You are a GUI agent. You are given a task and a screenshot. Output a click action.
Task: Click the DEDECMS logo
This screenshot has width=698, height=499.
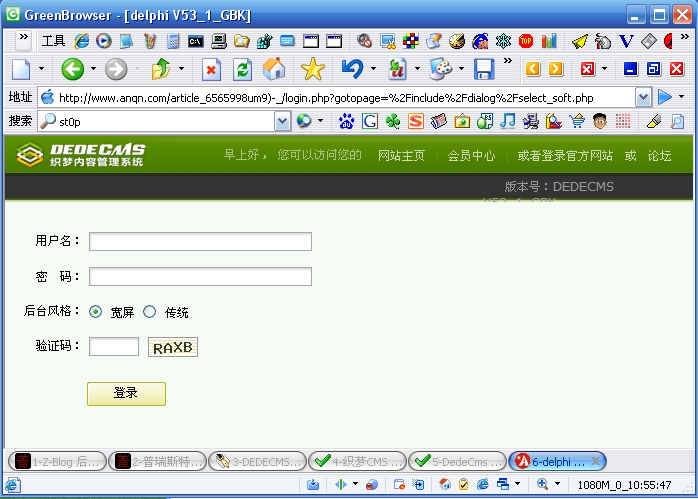click(x=81, y=155)
